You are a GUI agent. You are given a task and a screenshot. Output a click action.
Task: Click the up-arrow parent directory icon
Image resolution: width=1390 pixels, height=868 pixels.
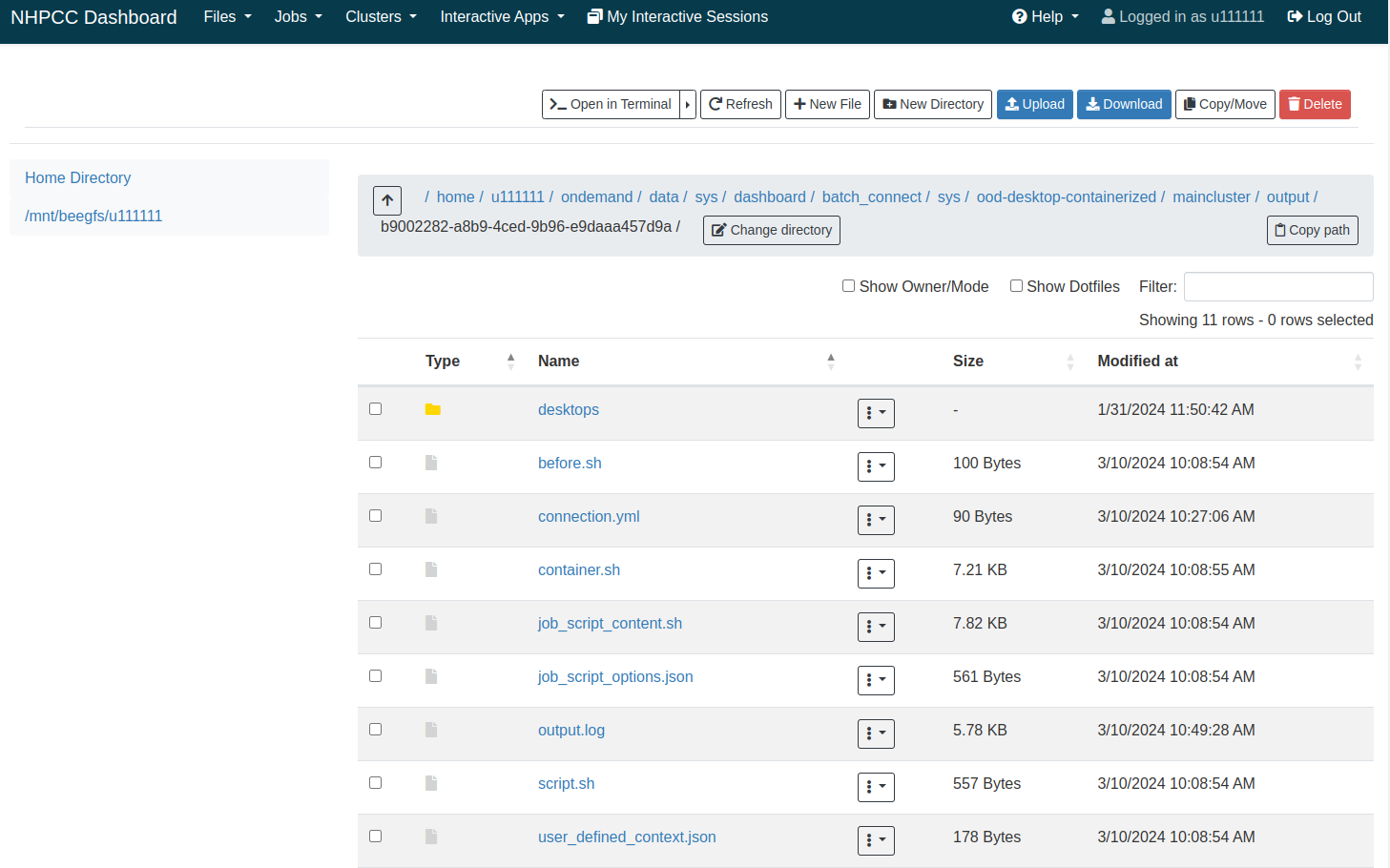(387, 200)
